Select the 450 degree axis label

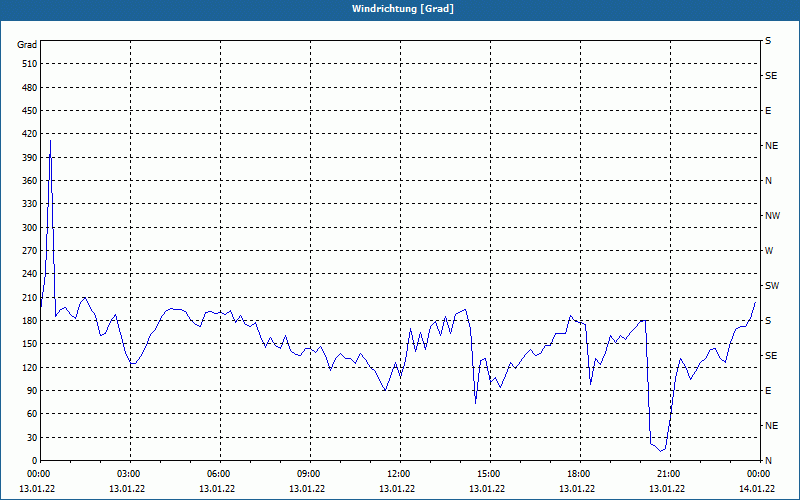click(30, 111)
